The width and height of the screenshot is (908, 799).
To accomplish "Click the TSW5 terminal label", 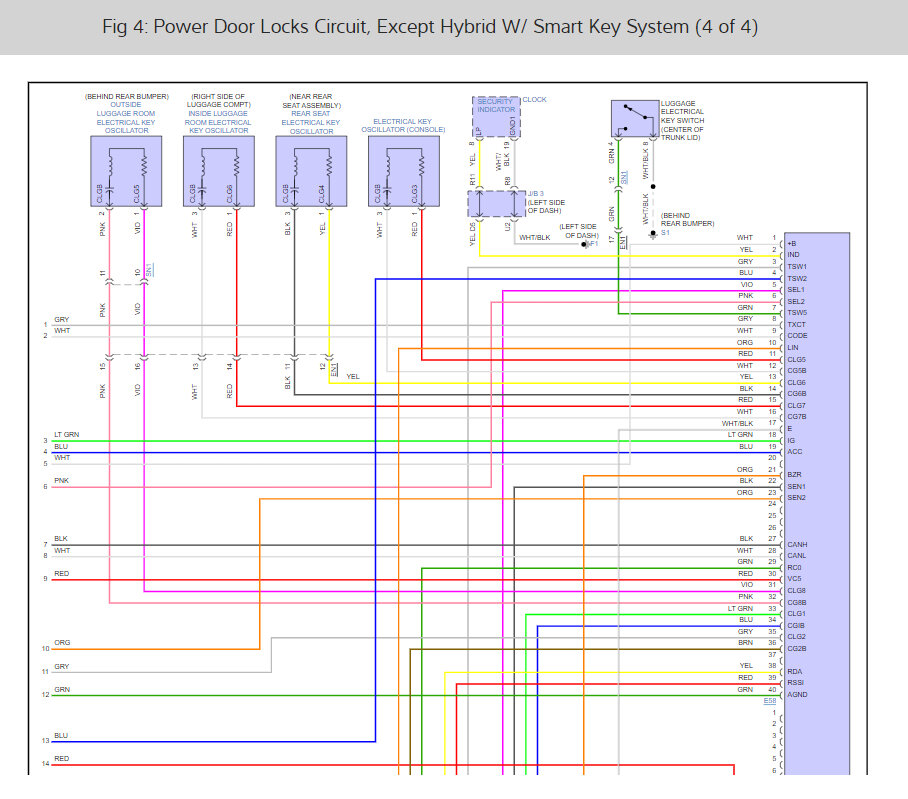I will (797, 313).
